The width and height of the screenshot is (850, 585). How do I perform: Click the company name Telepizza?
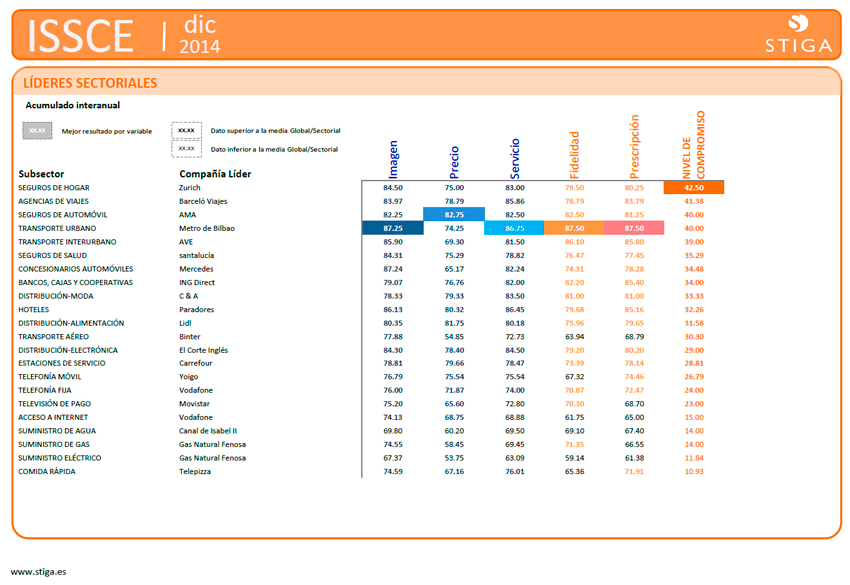[195, 472]
